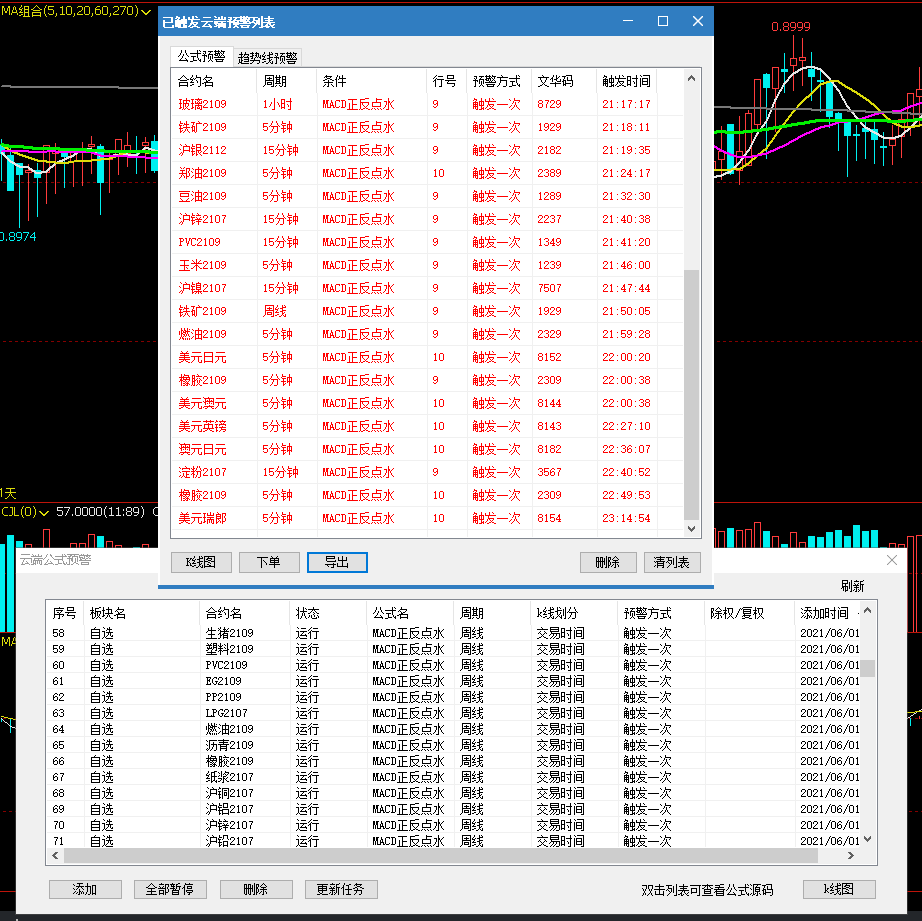Screen dimensions: 922x921
Task: Minimize the 已触发云端预警列表 window
Action: point(628,21)
